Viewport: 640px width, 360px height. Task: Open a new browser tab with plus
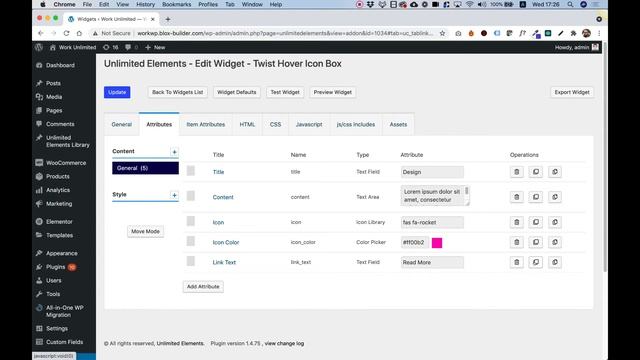pos(168,19)
